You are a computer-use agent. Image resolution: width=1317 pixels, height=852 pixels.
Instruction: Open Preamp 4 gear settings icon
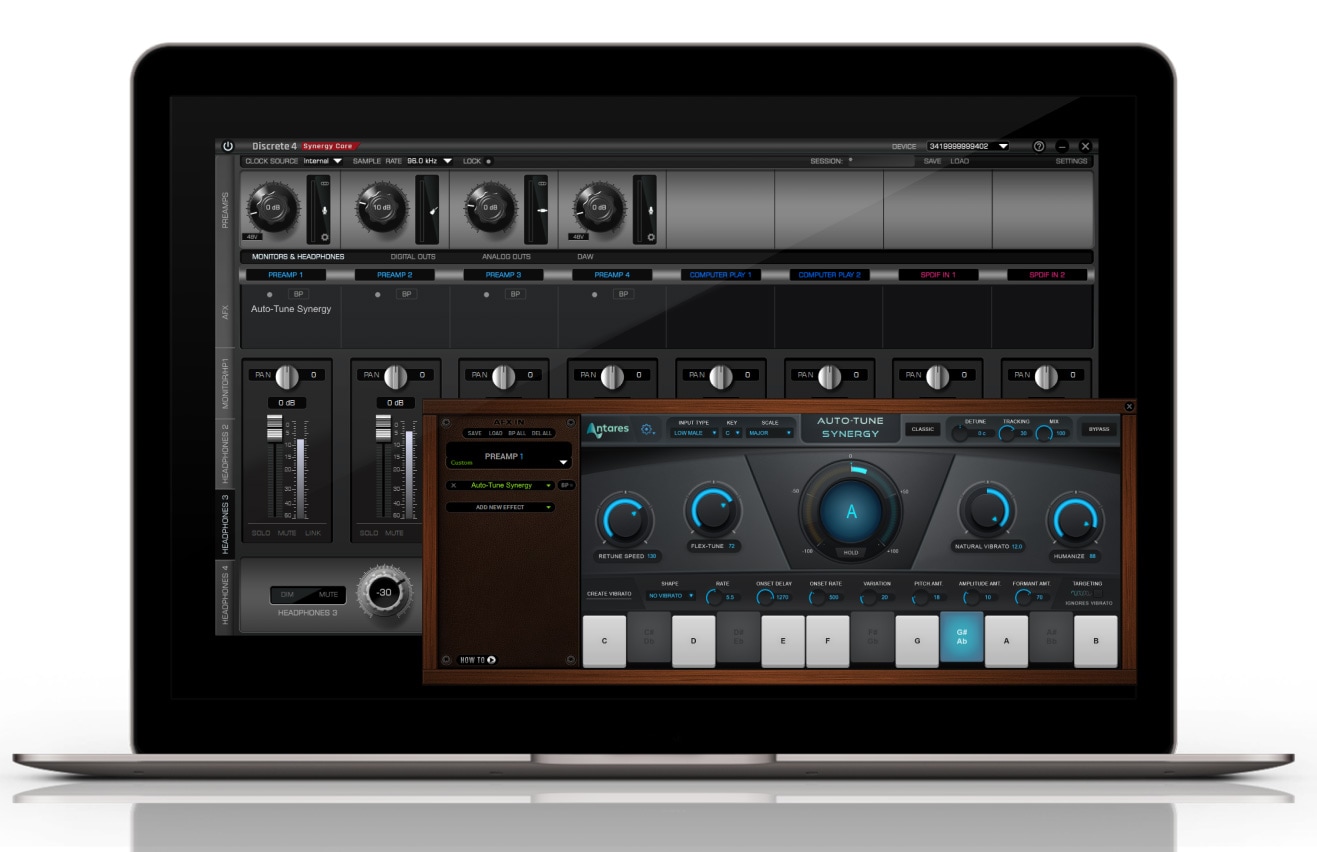651,237
